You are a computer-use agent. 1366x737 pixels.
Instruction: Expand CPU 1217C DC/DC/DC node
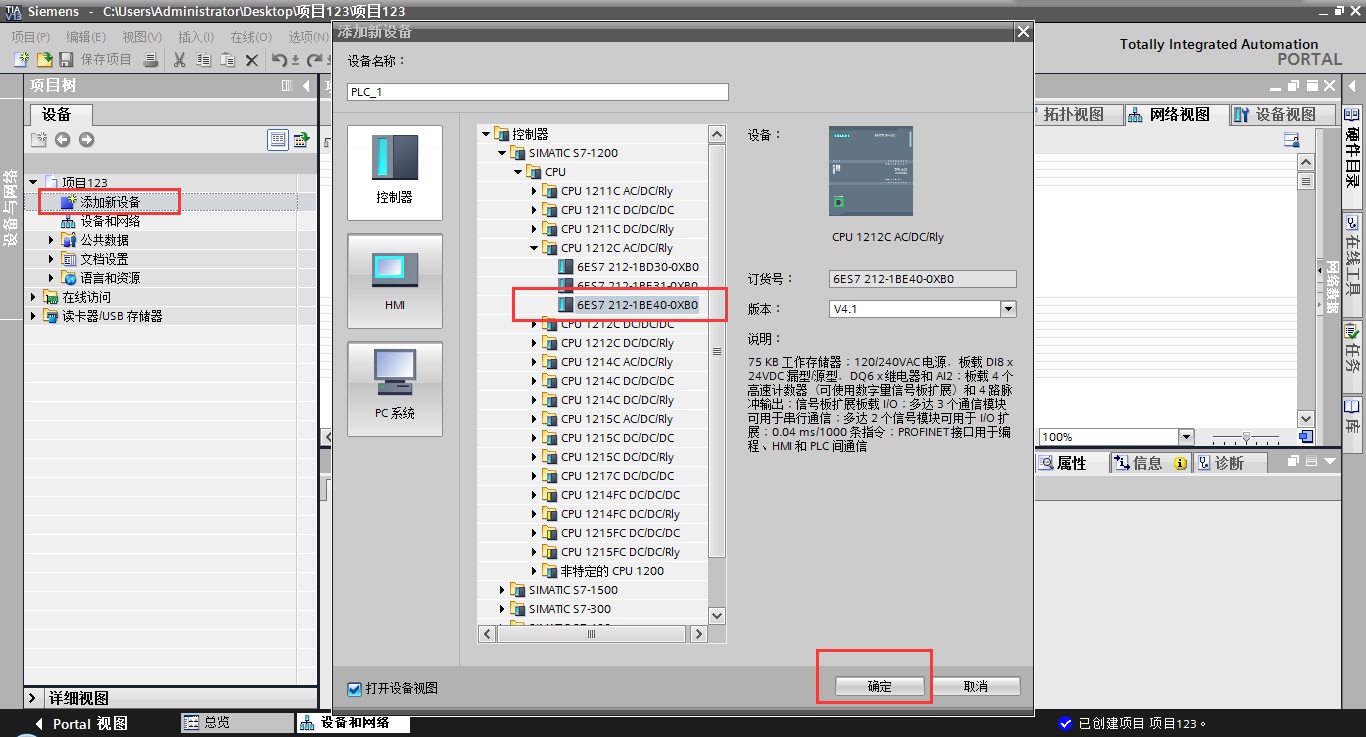[x=534, y=476]
